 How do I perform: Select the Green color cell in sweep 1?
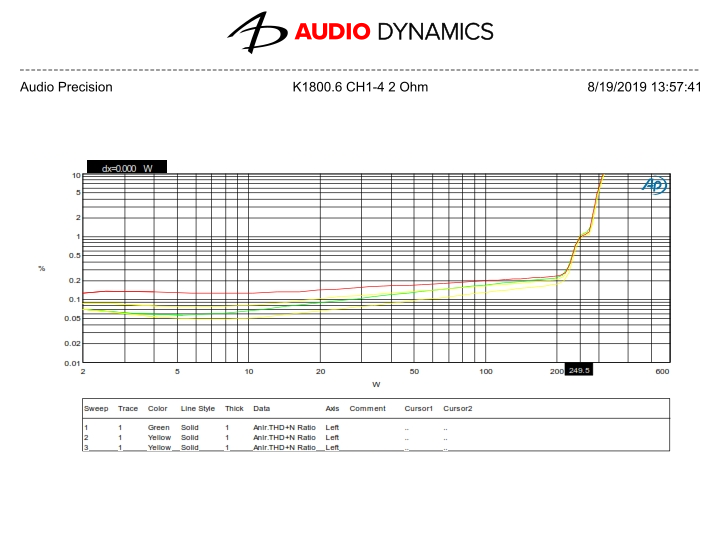158,427
